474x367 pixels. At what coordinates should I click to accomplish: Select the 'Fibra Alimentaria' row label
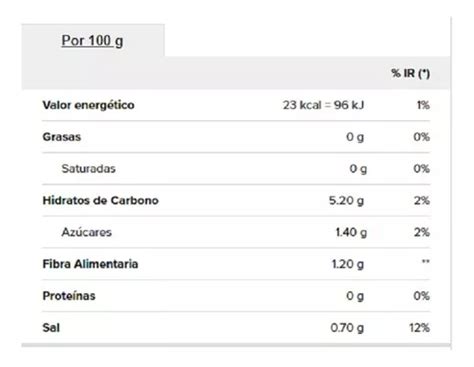tap(90, 264)
